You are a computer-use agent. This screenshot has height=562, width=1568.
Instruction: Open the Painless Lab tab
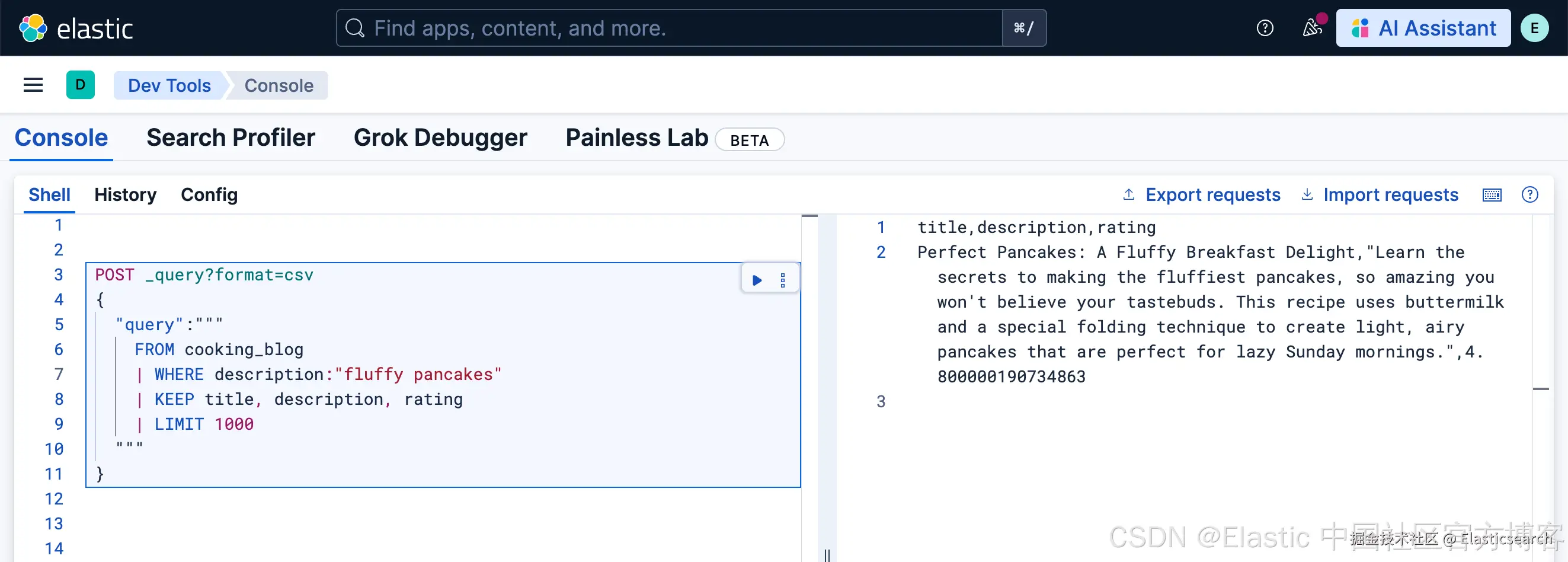636,138
